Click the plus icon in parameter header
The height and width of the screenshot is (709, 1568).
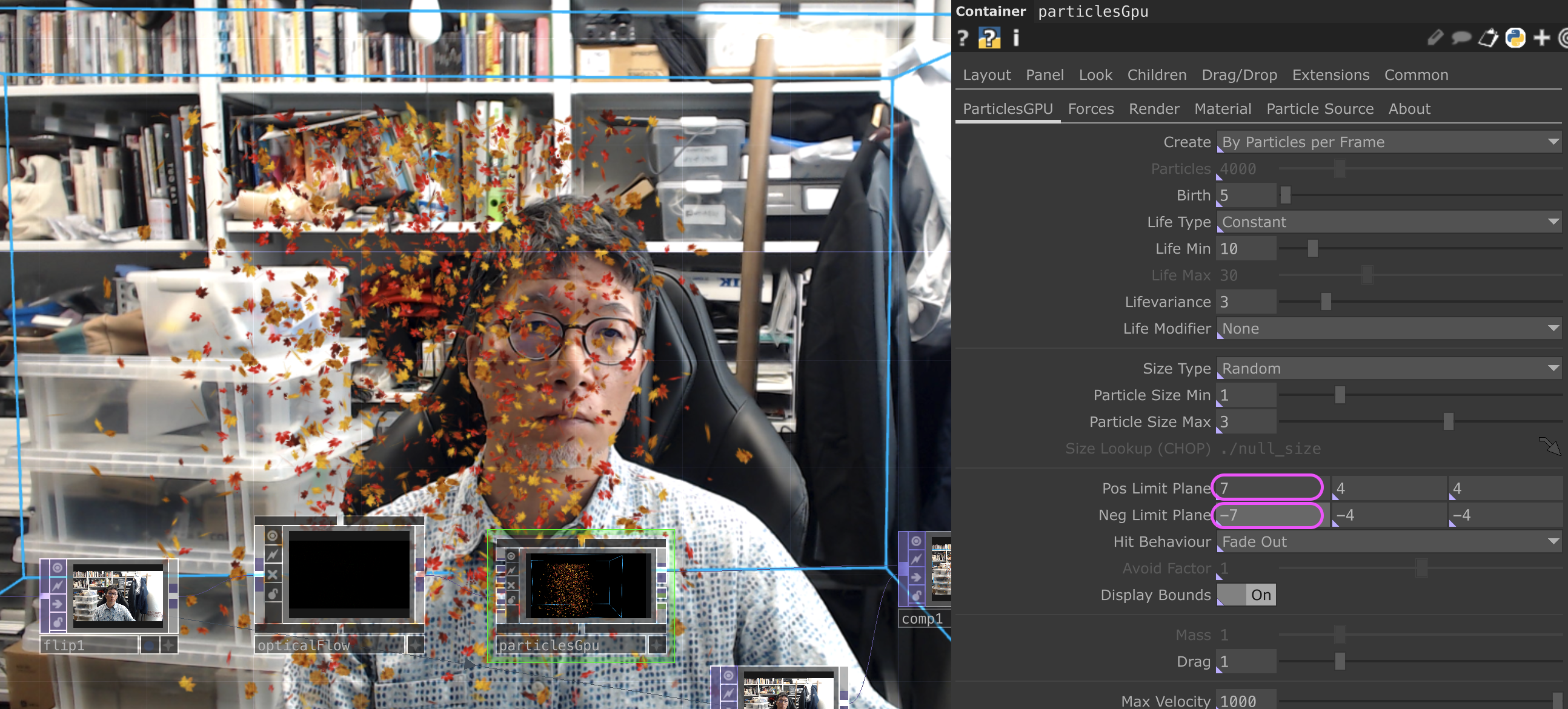point(1541,38)
